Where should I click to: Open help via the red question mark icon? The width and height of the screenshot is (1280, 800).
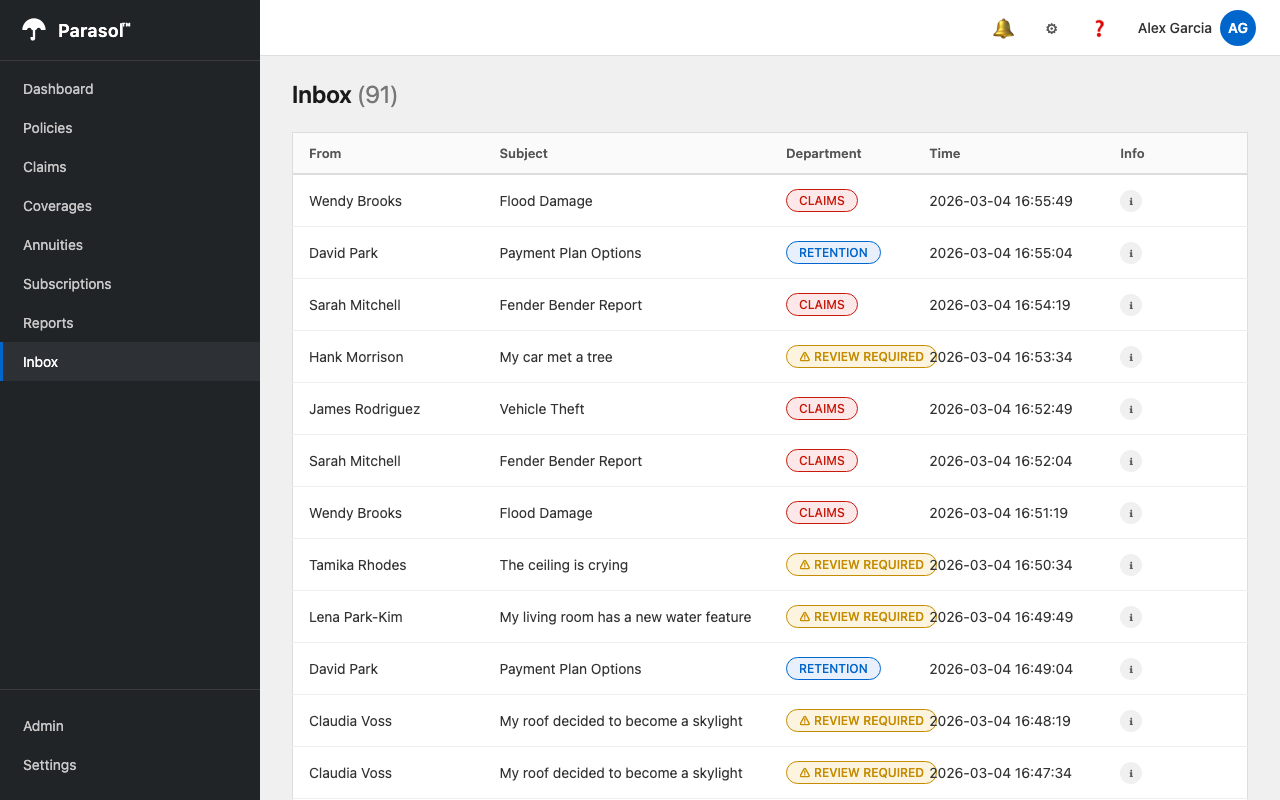[1099, 28]
